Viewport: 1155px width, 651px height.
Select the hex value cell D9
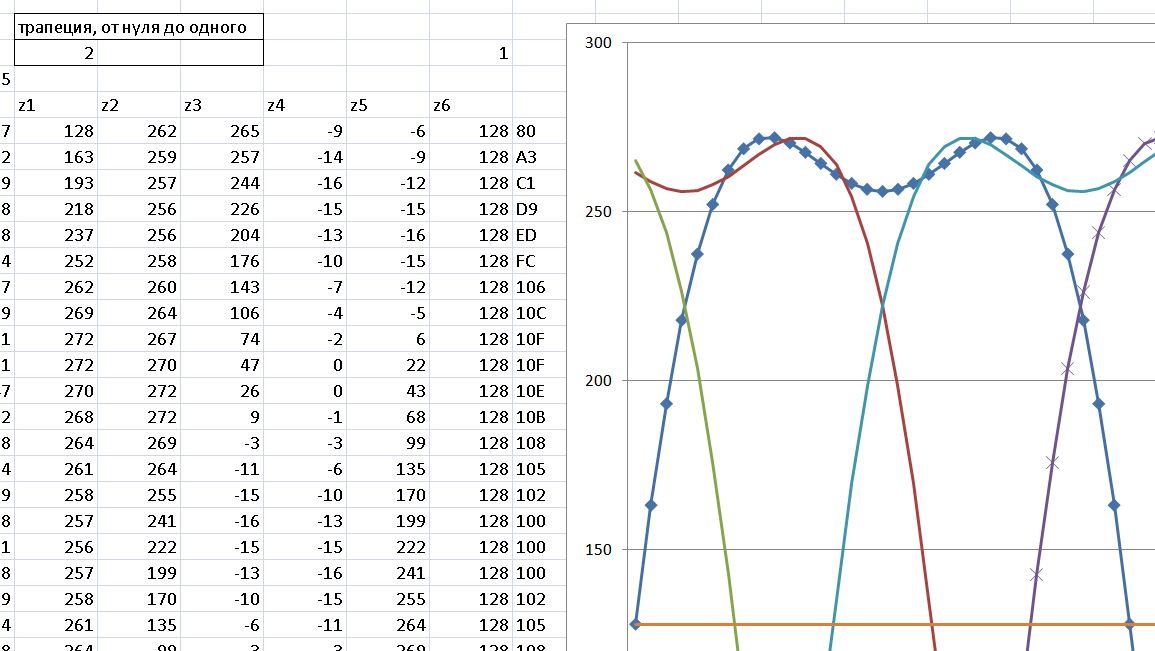(539, 209)
